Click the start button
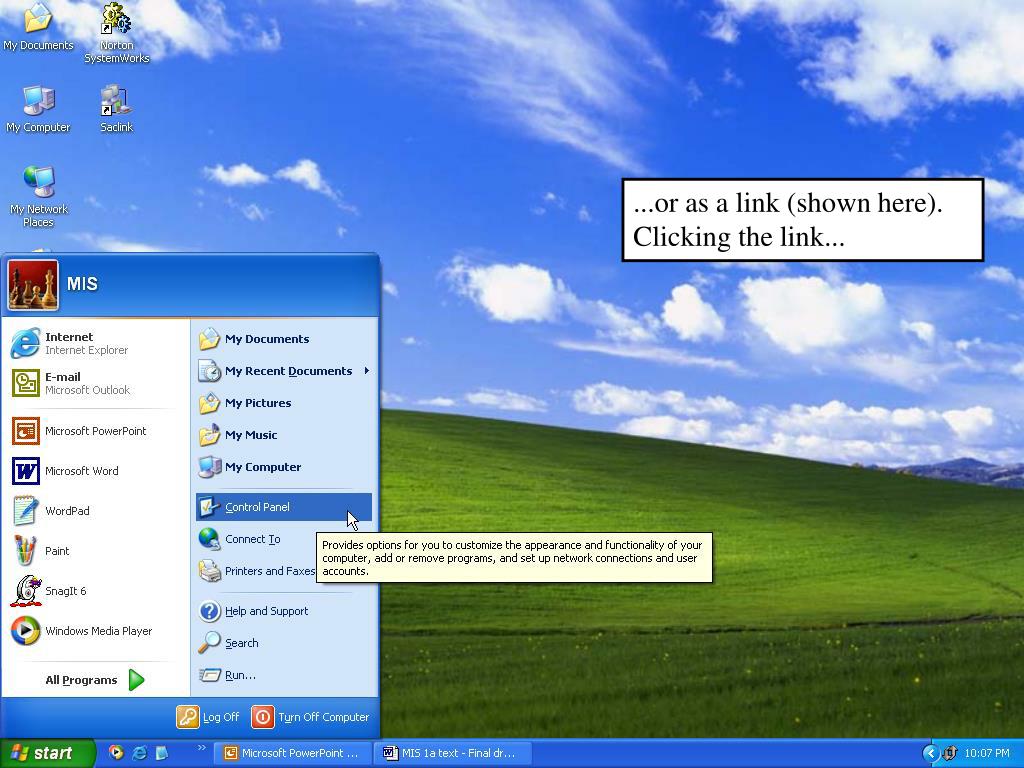Image resolution: width=1024 pixels, height=768 pixels. point(46,753)
